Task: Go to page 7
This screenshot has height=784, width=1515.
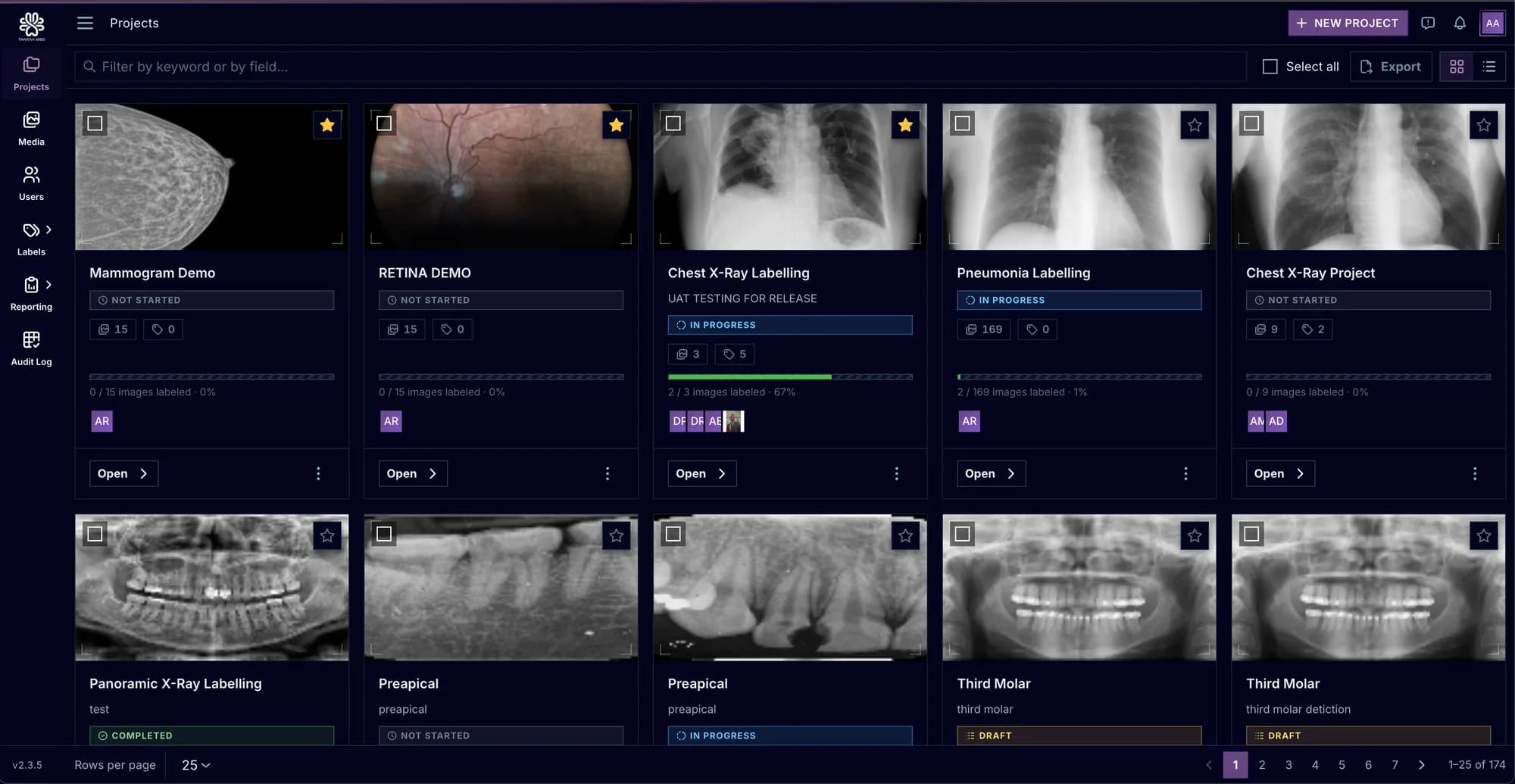Action: coord(1395,765)
